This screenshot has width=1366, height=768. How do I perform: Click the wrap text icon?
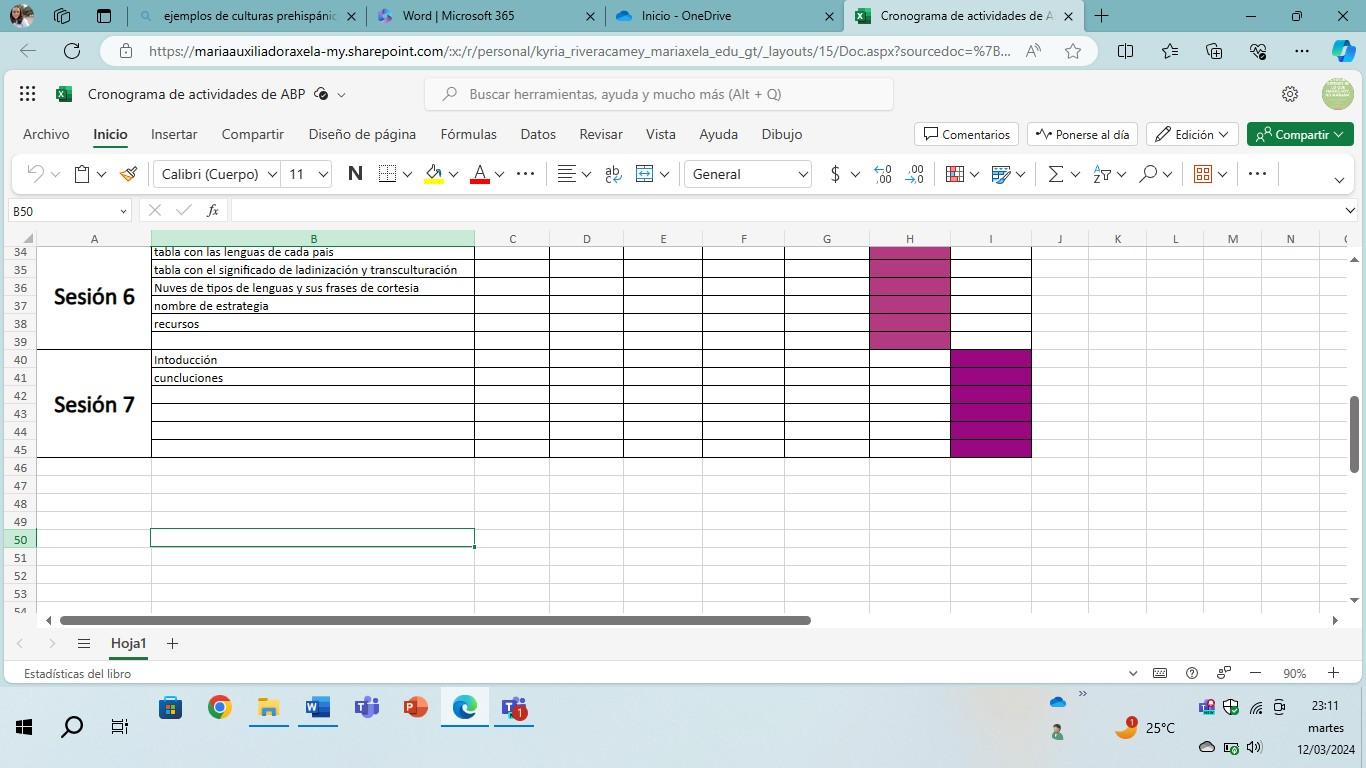pyautogui.click(x=613, y=174)
